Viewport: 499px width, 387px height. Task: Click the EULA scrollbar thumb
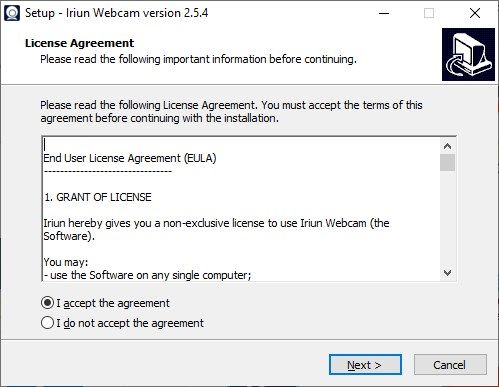point(447,162)
